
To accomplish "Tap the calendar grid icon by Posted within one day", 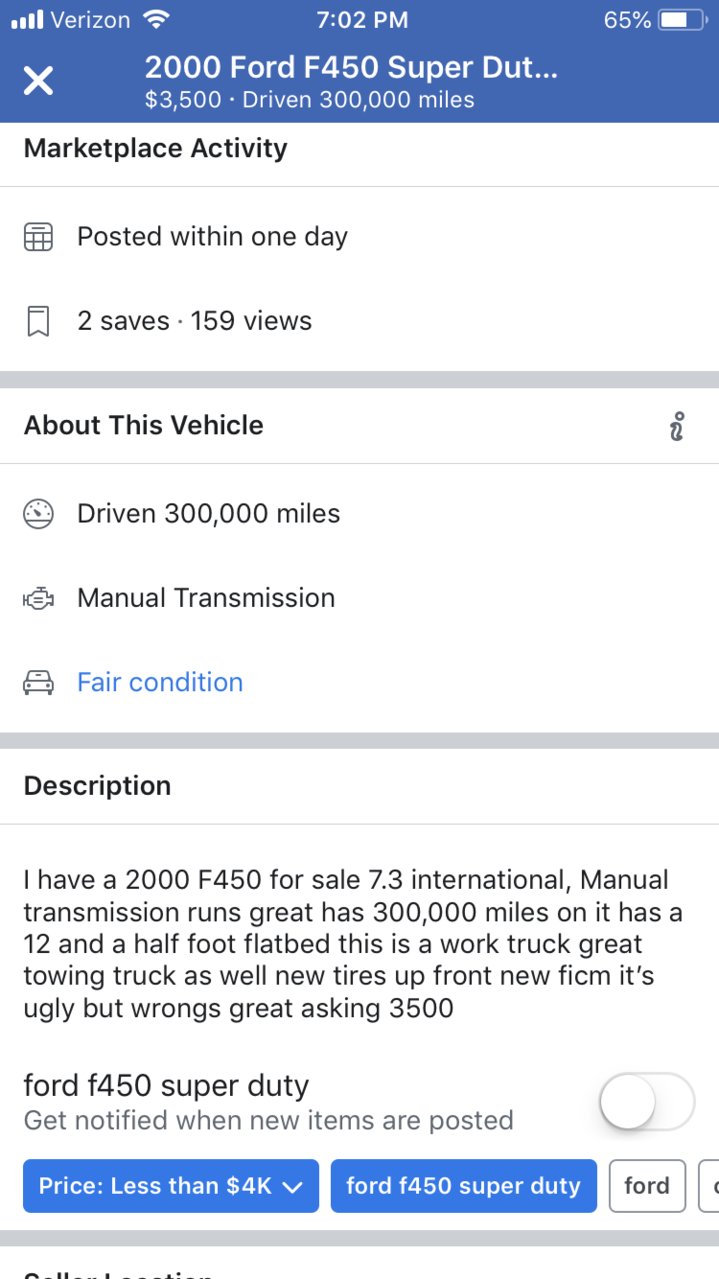I will [x=38, y=237].
